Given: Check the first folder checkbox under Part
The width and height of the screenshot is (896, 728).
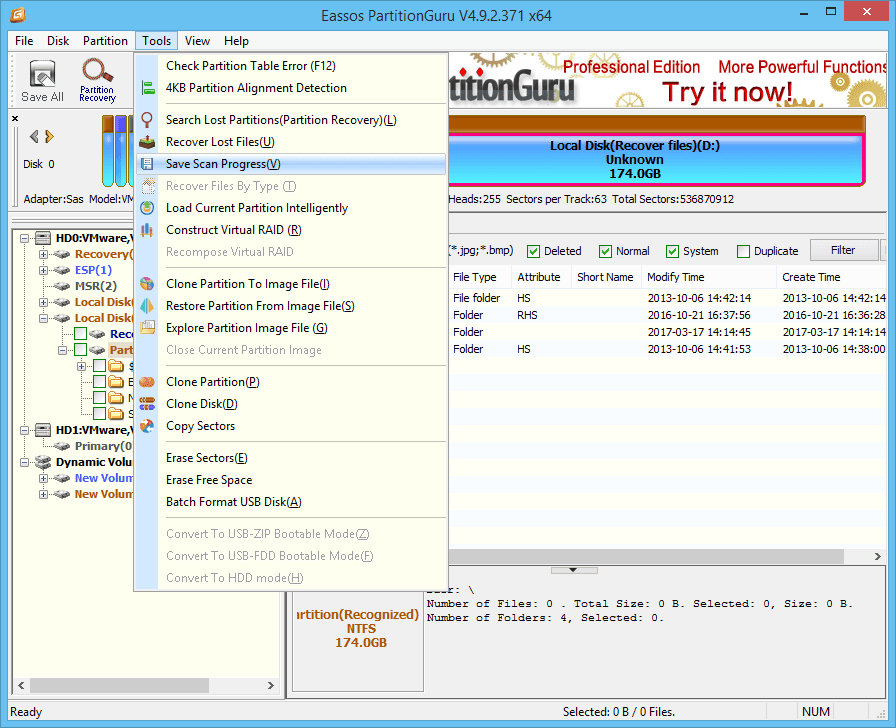Looking at the screenshot, I should 99,366.
